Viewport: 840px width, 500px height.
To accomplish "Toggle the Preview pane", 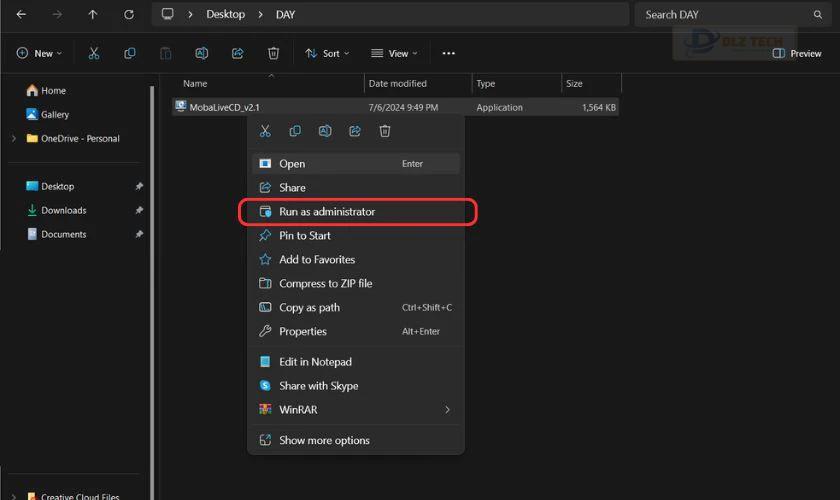I will [797, 53].
